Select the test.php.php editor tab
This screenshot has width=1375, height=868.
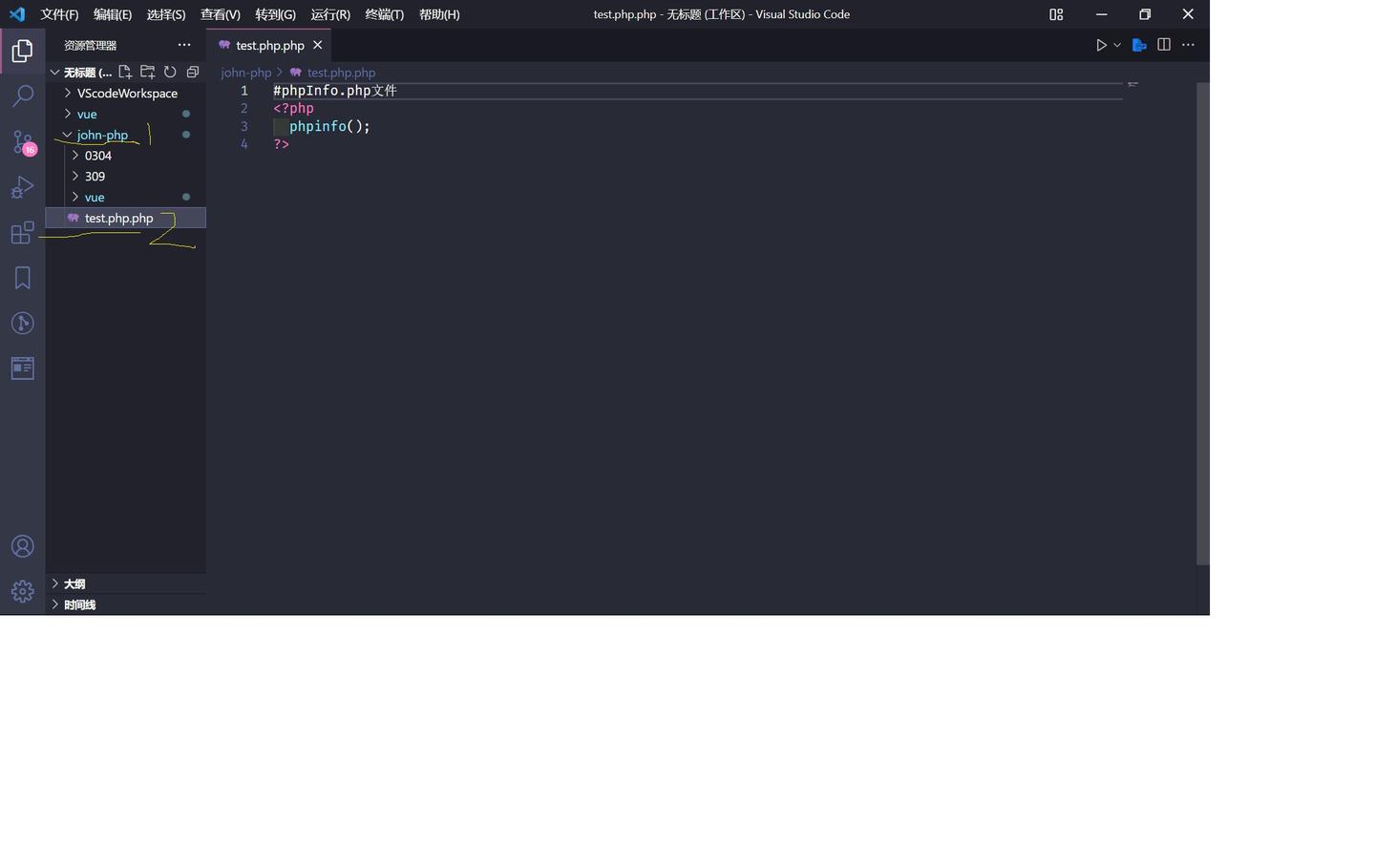click(x=270, y=45)
